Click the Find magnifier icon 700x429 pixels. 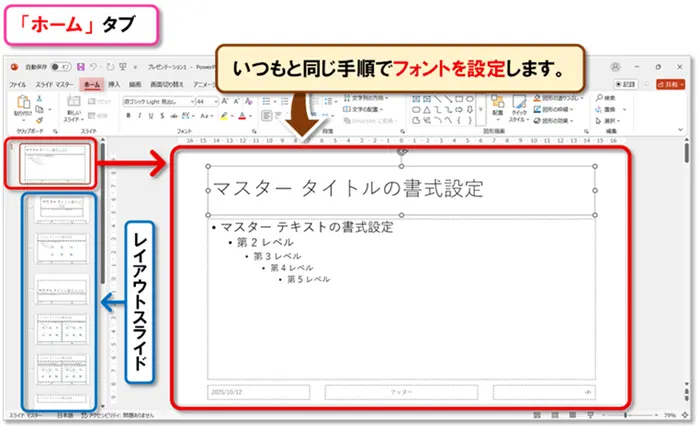(600, 97)
